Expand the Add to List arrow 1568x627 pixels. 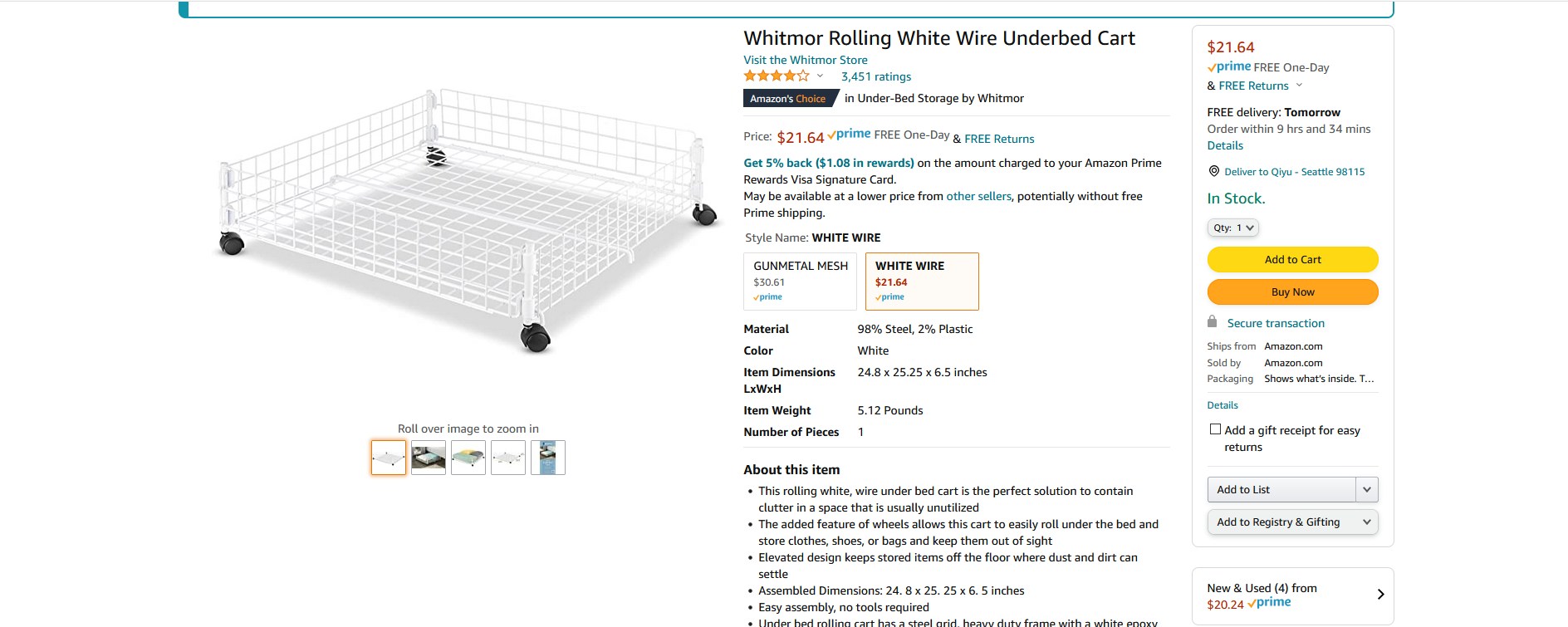[1366, 490]
